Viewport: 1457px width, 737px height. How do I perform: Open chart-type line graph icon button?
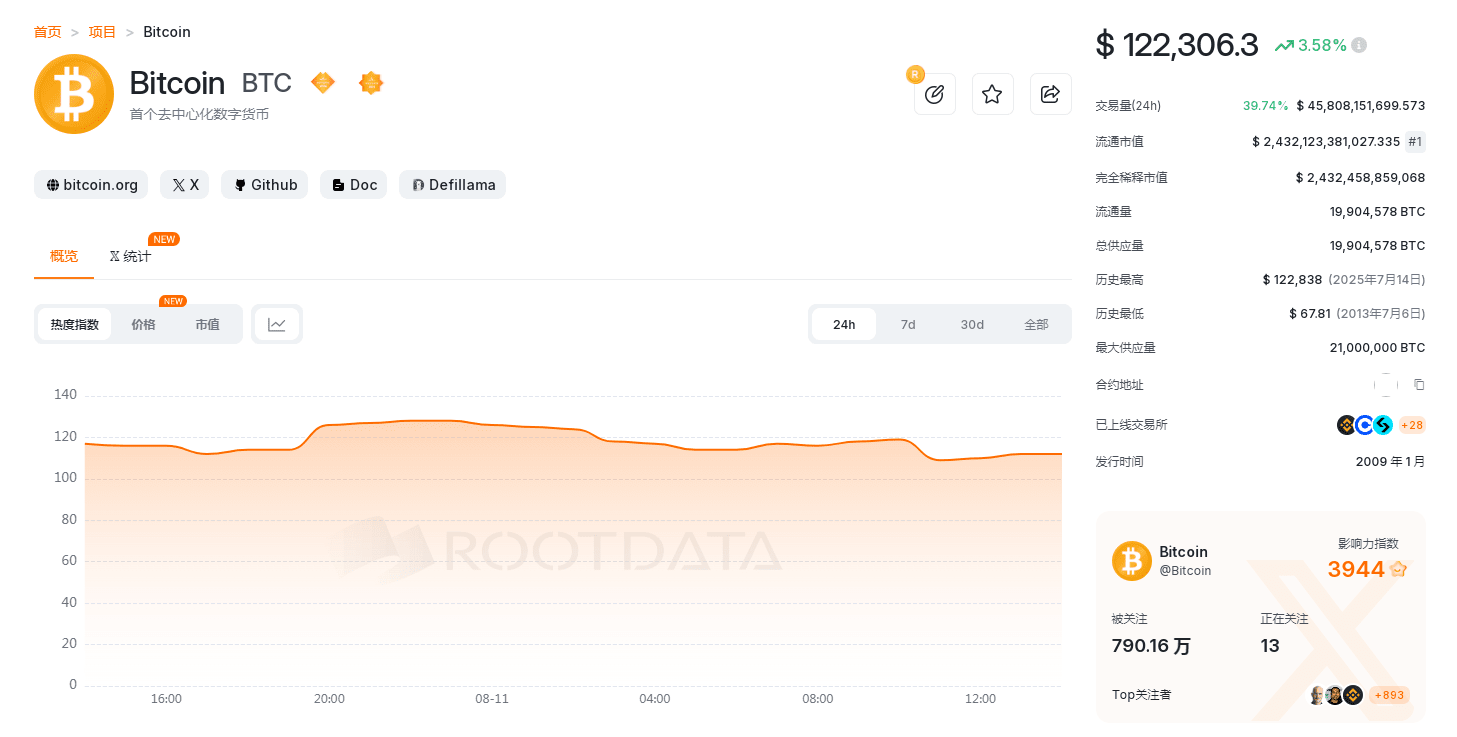(x=277, y=324)
